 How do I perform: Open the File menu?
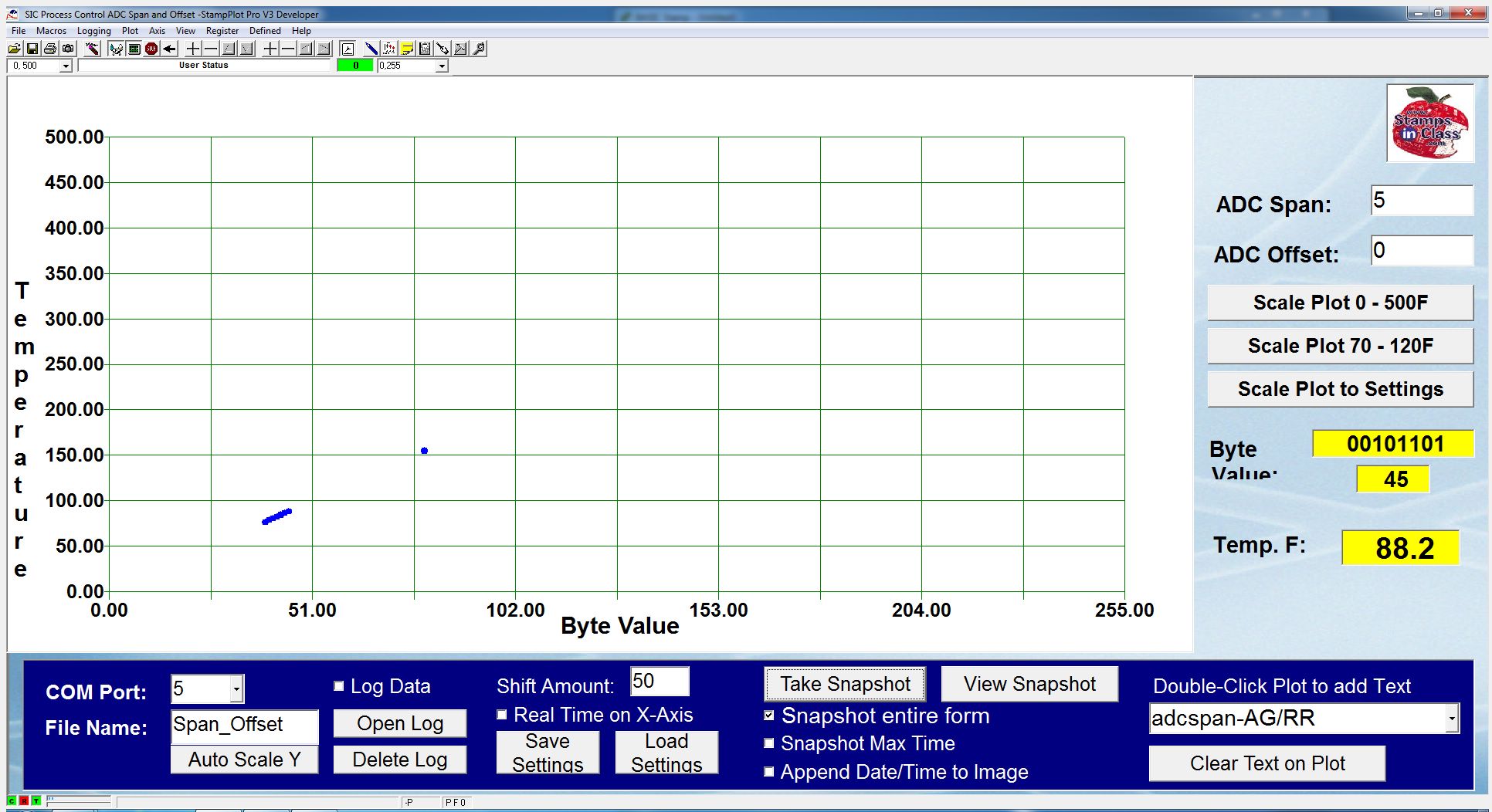pos(19,31)
